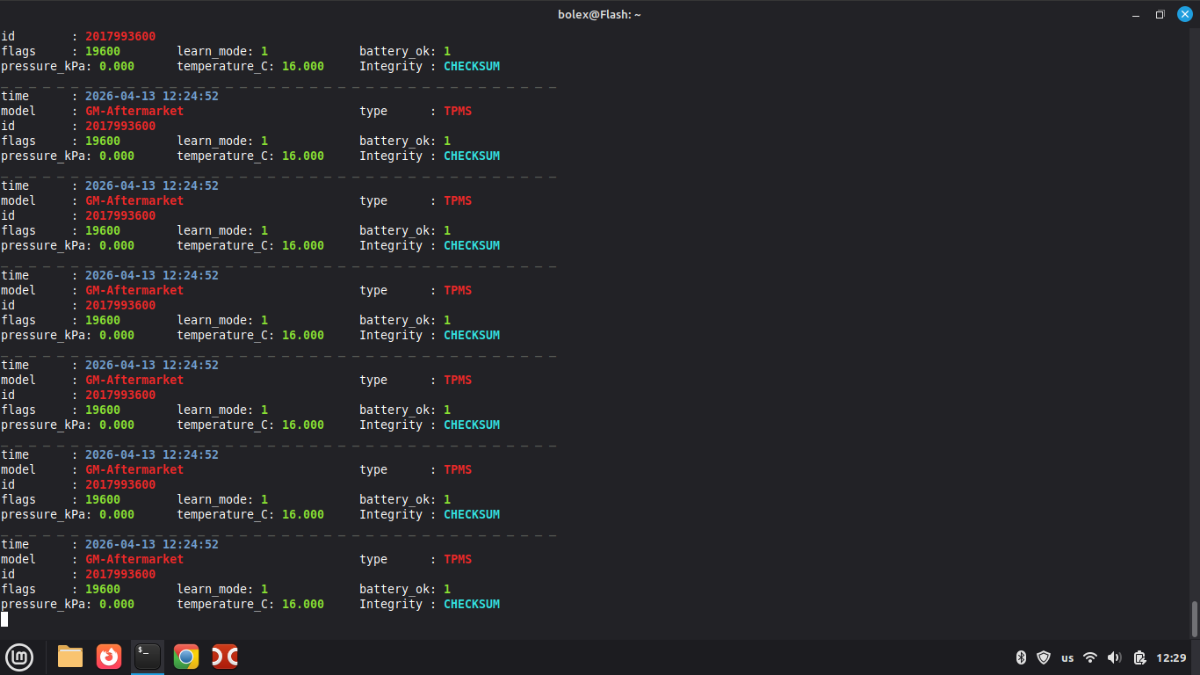This screenshot has height=675, width=1200.
Task: Click the "bolex@Flash: ~" window title
Action: click(599, 14)
